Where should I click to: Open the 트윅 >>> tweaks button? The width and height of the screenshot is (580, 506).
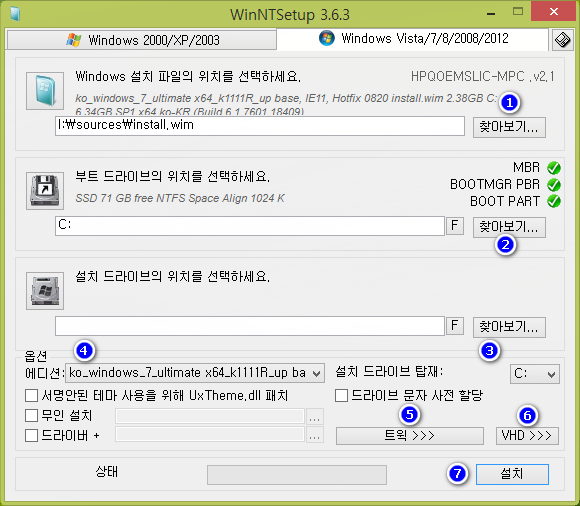click(409, 436)
